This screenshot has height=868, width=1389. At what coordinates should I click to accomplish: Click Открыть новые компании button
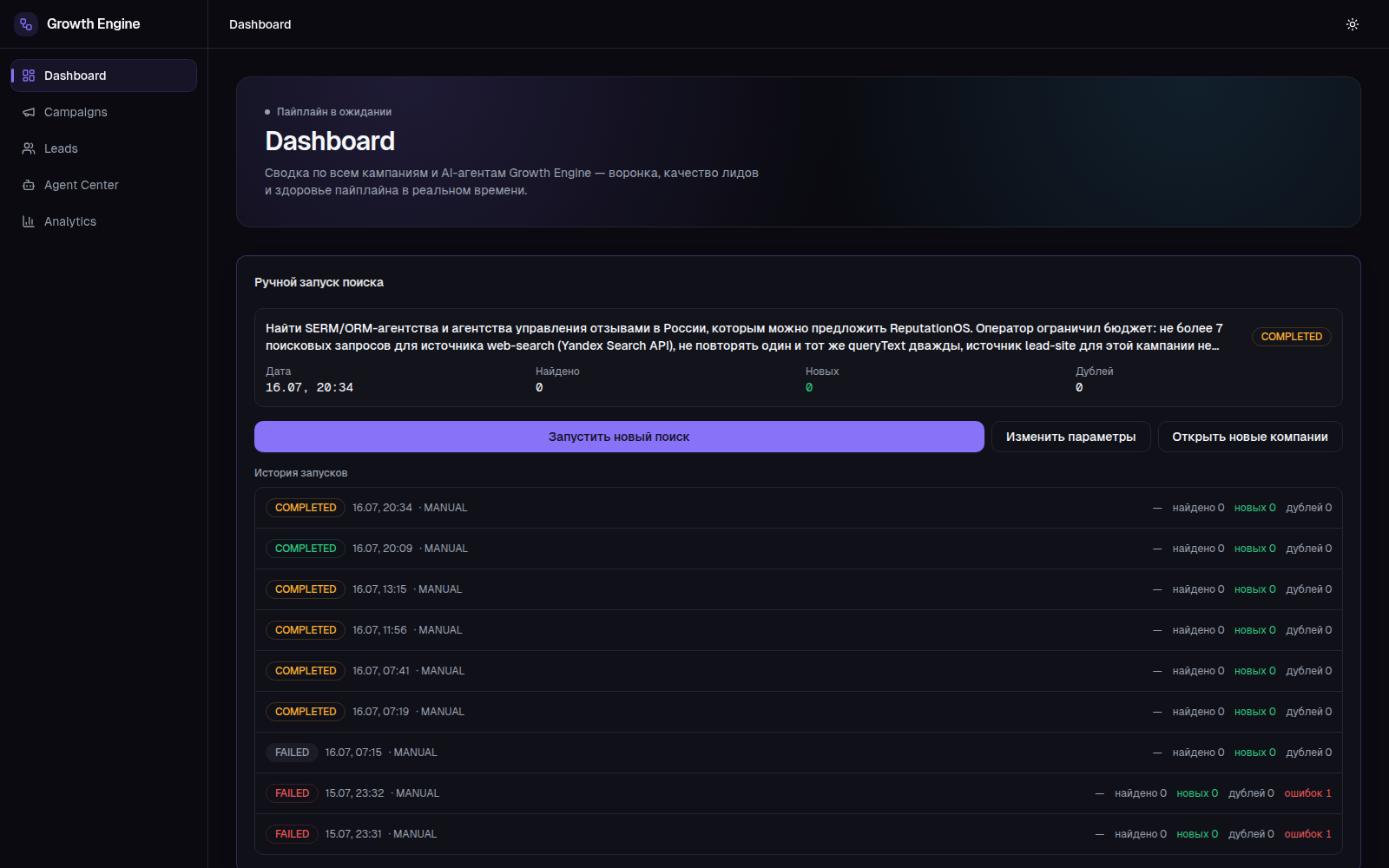1250,437
